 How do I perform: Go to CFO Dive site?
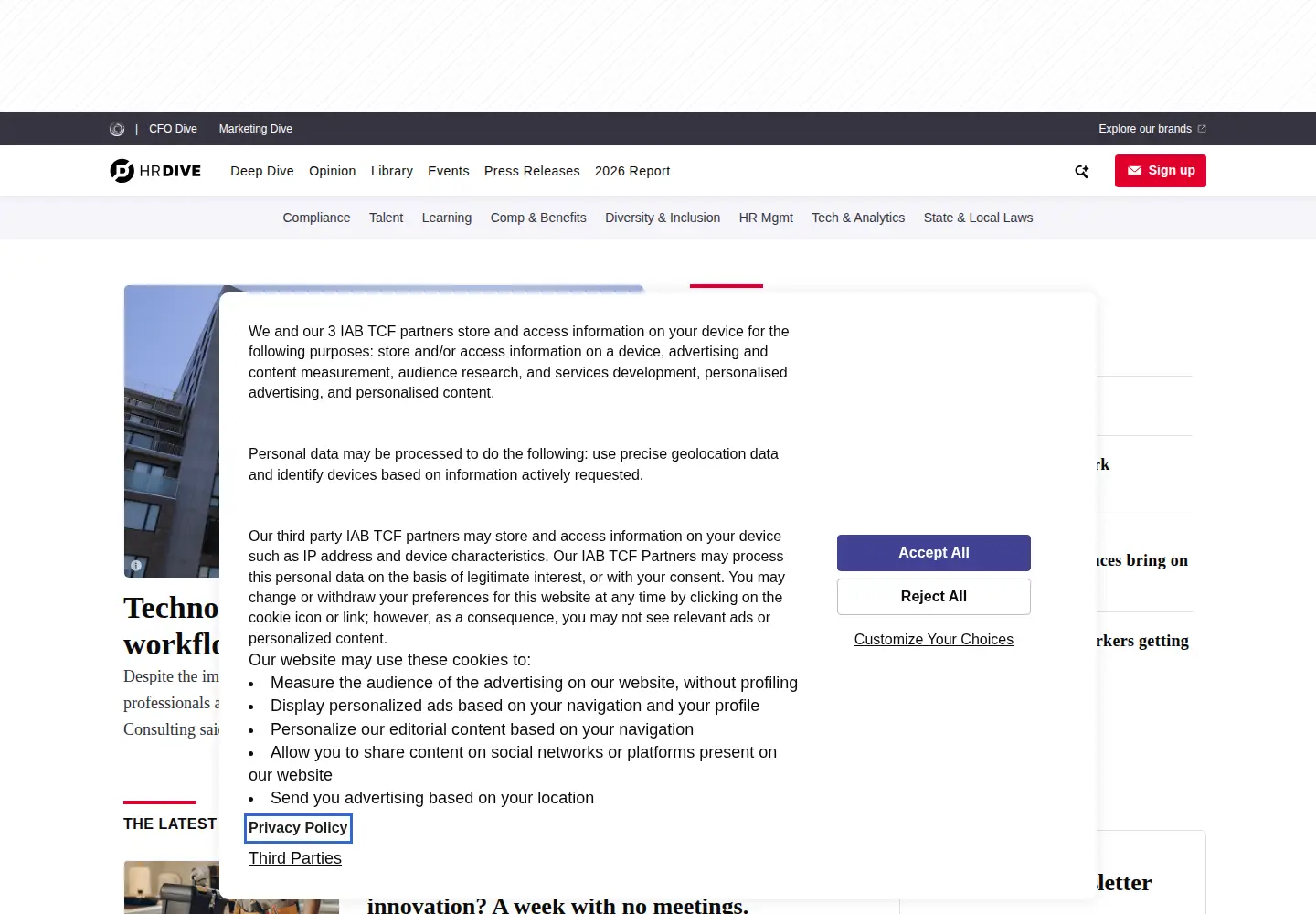pyautogui.click(x=173, y=129)
